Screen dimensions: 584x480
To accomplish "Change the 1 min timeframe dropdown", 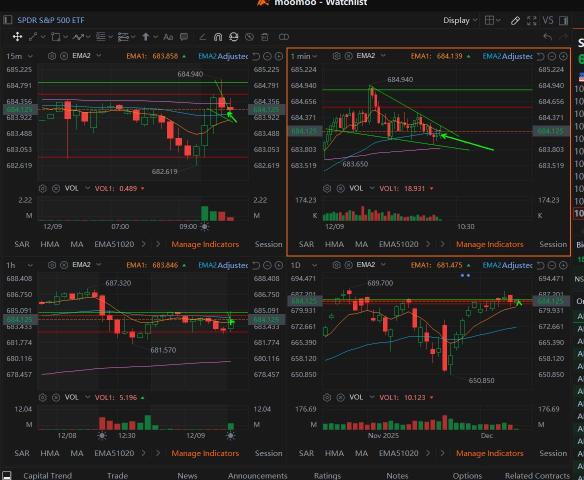I will (304, 56).
